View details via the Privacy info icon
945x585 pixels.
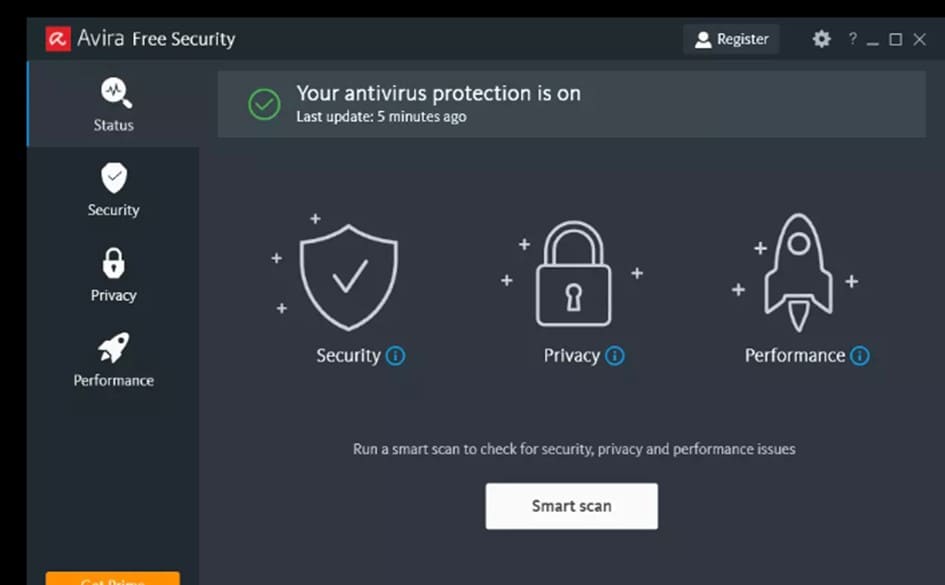(616, 355)
